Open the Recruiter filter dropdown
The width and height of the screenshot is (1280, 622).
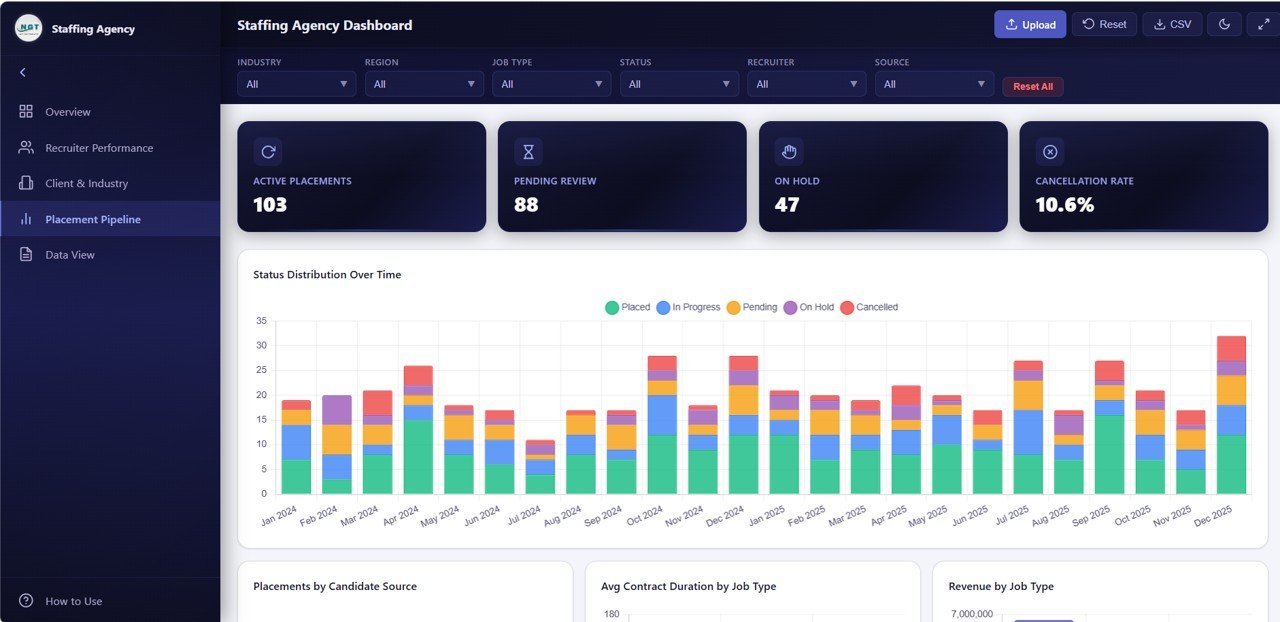806,84
